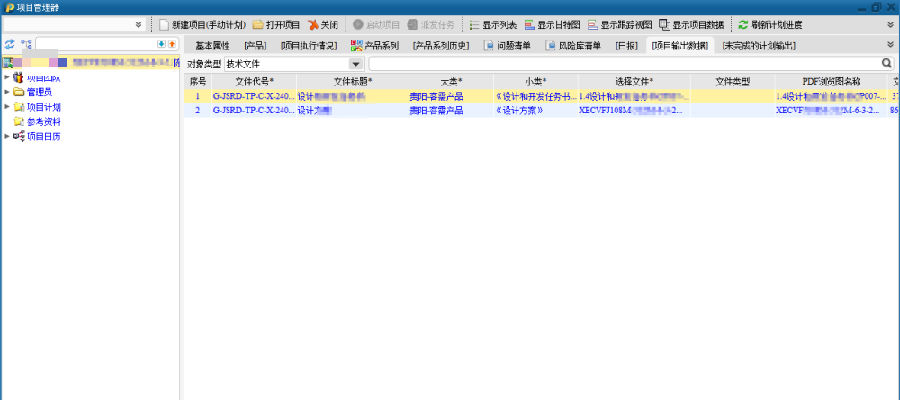Screen dimensions: 900x400
Task: Click the magnifier search icon
Action: point(887,63)
